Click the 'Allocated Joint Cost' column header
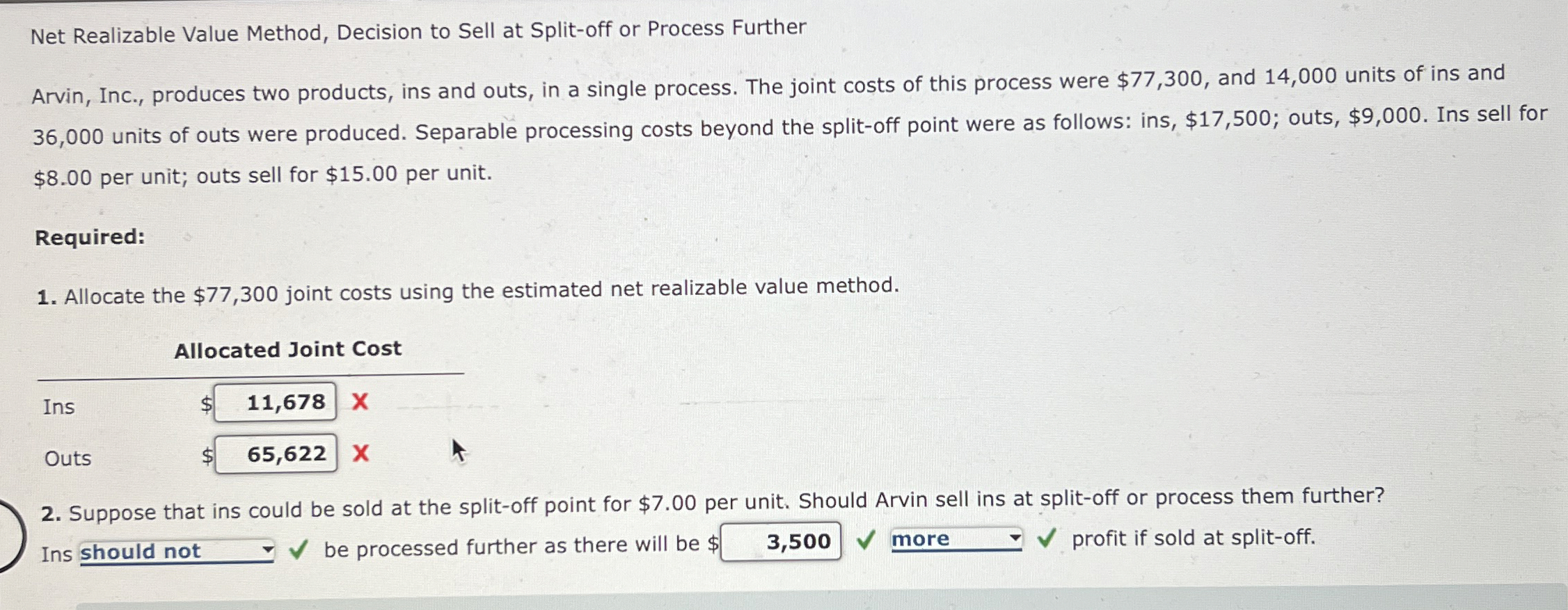1568x610 pixels. tap(287, 348)
